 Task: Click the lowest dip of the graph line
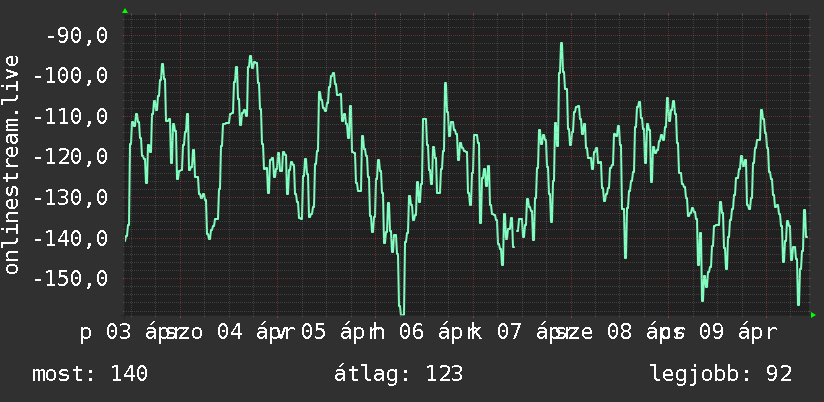(402, 313)
